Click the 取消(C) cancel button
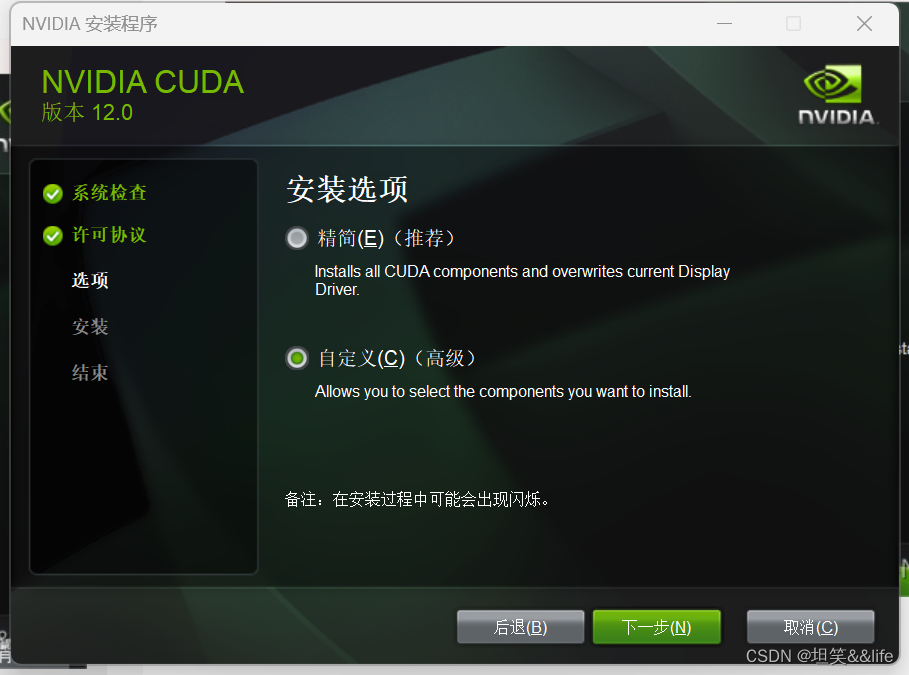 coord(810,627)
